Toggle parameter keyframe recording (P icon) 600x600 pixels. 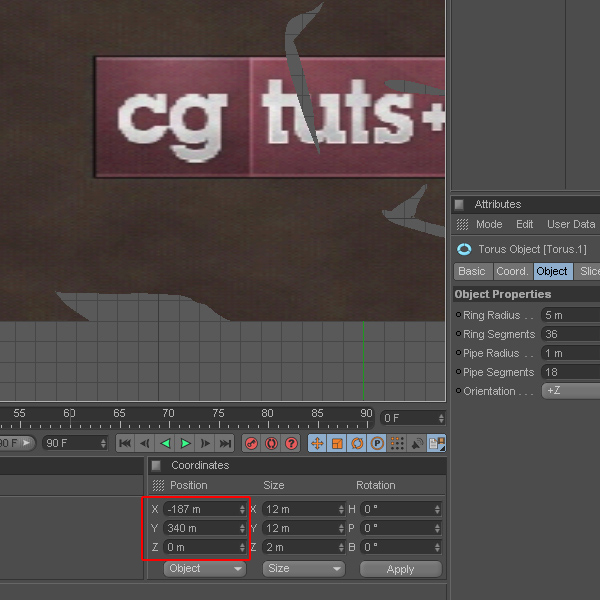tap(377, 443)
